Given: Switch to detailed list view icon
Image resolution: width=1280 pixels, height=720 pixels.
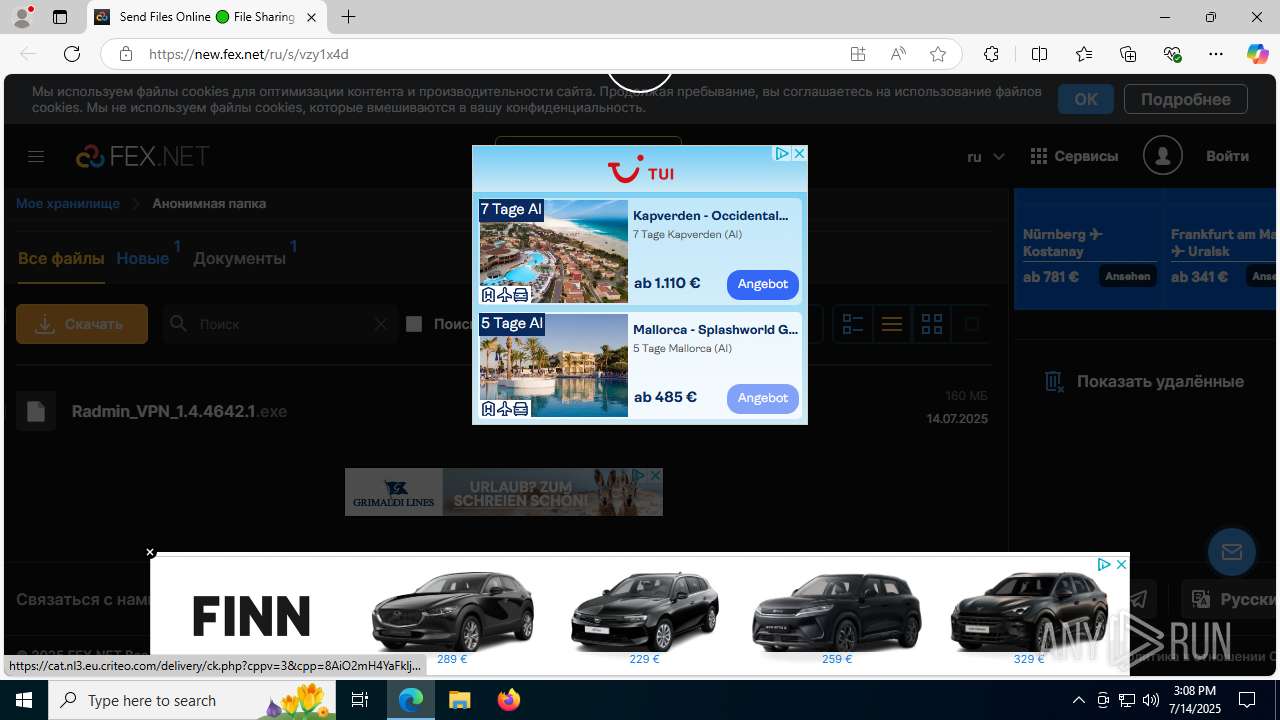Looking at the screenshot, I should pyautogui.click(x=852, y=324).
